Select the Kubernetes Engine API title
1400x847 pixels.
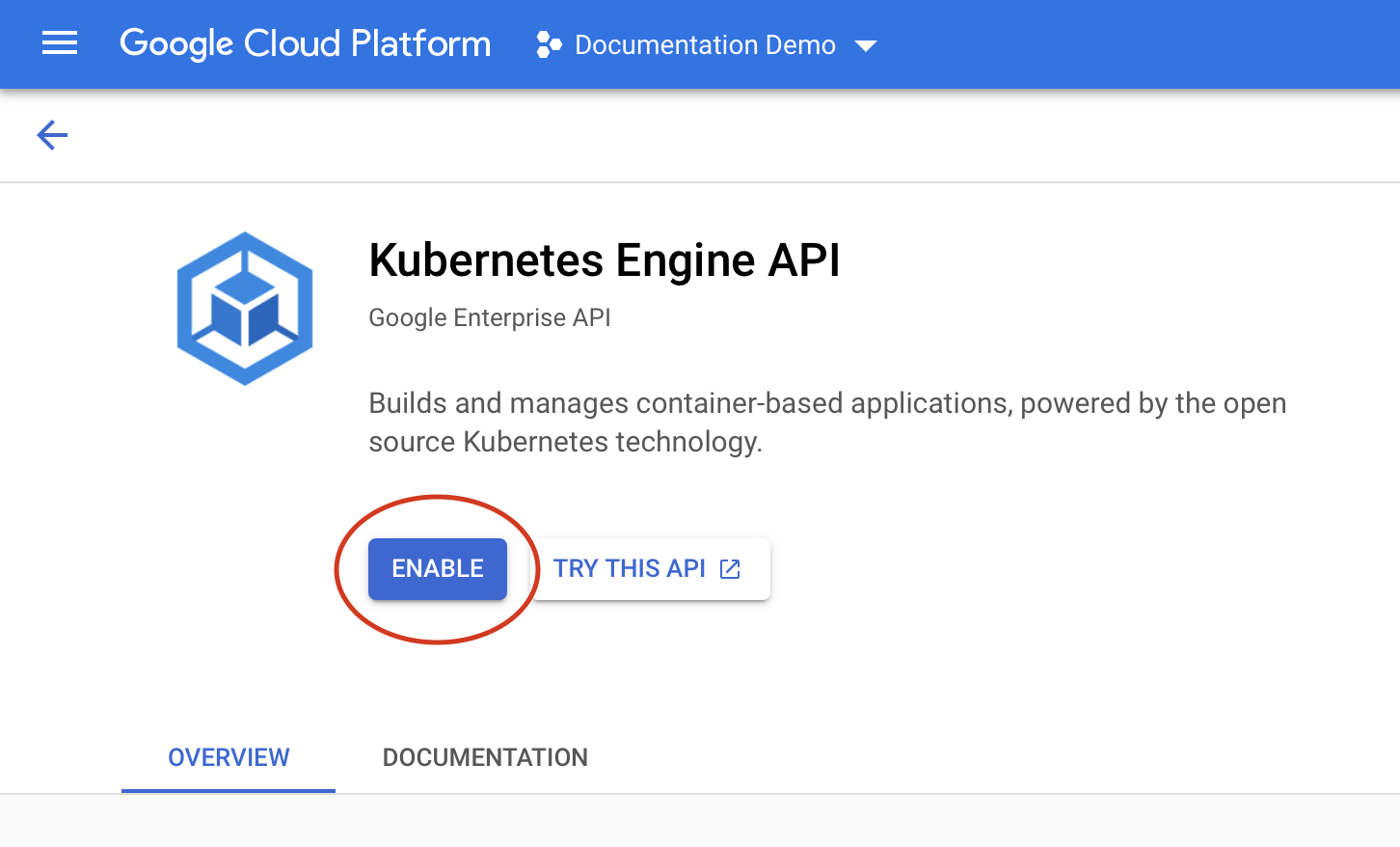point(605,260)
